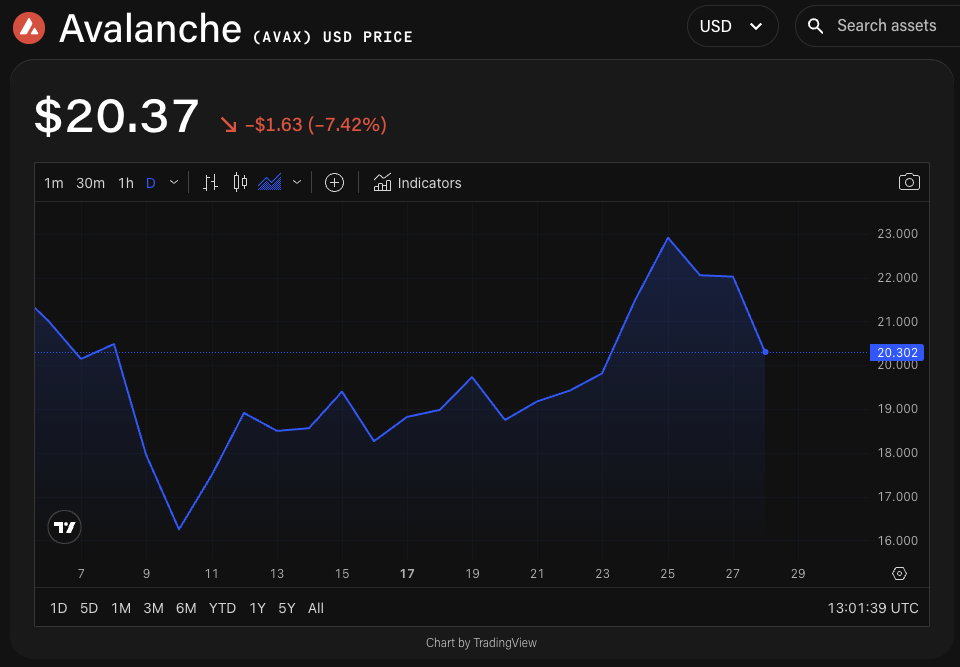Switch to the YTD range tab
The width and height of the screenshot is (960, 667).
222,607
